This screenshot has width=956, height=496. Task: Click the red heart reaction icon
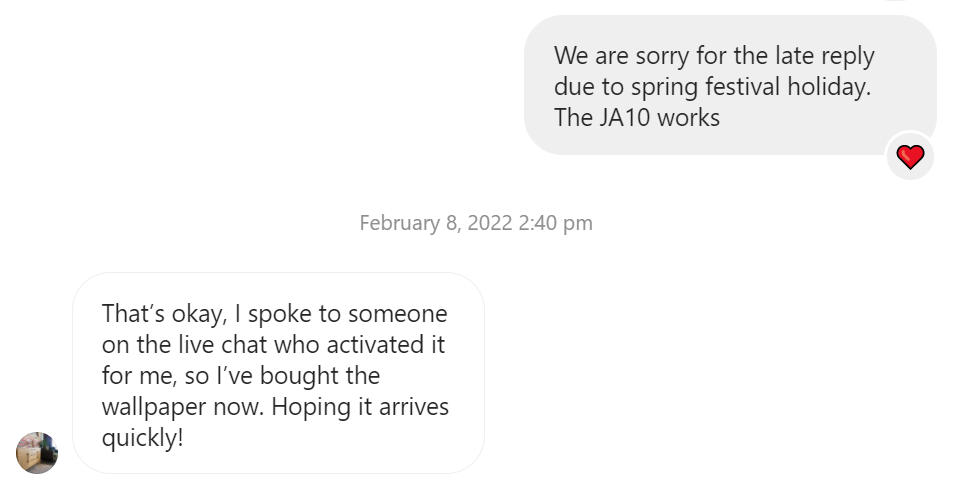pyautogui.click(x=910, y=157)
